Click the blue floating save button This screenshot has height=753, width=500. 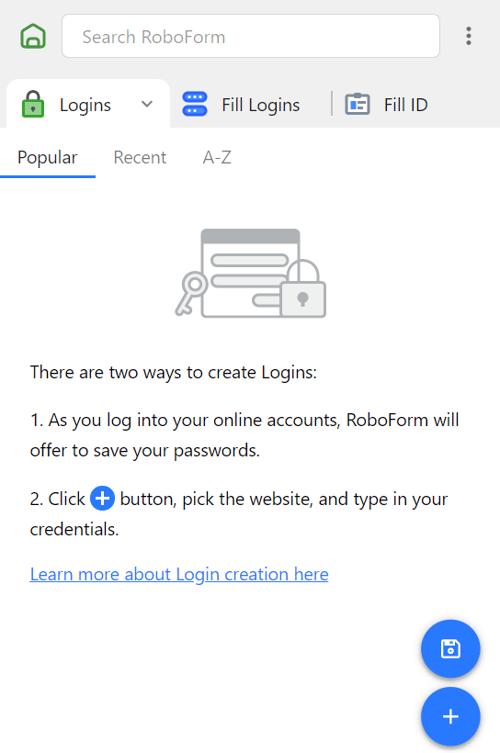coord(451,649)
